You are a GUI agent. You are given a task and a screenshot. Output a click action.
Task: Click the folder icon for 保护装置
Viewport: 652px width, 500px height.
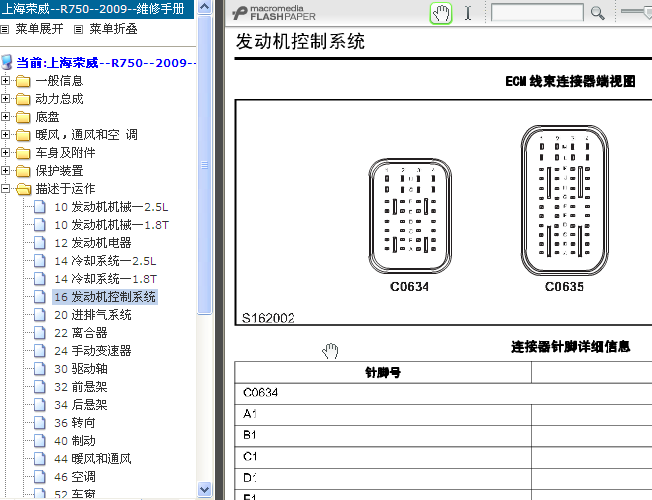[23, 171]
